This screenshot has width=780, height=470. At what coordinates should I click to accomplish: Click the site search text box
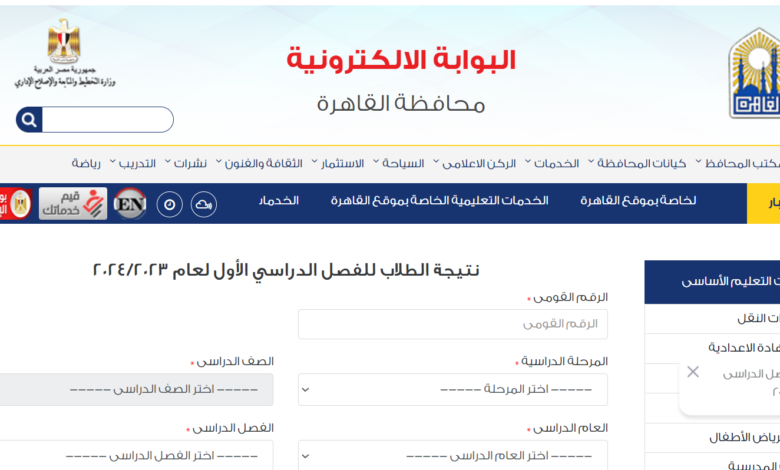tap(107, 120)
